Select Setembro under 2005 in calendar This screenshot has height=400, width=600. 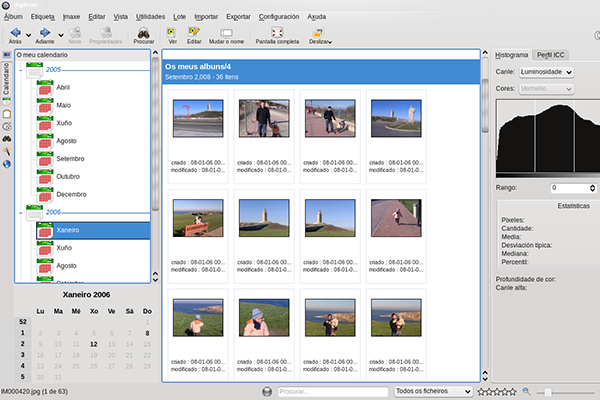[x=70, y=159]
